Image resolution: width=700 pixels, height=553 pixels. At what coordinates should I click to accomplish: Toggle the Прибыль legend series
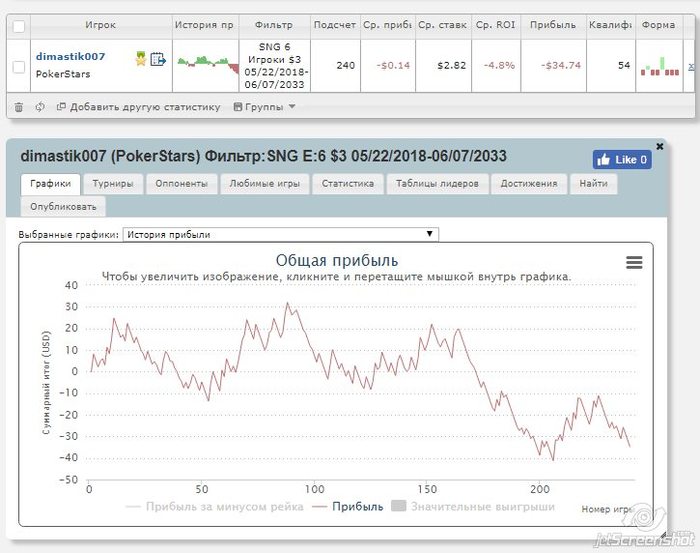tap(348, 507)
